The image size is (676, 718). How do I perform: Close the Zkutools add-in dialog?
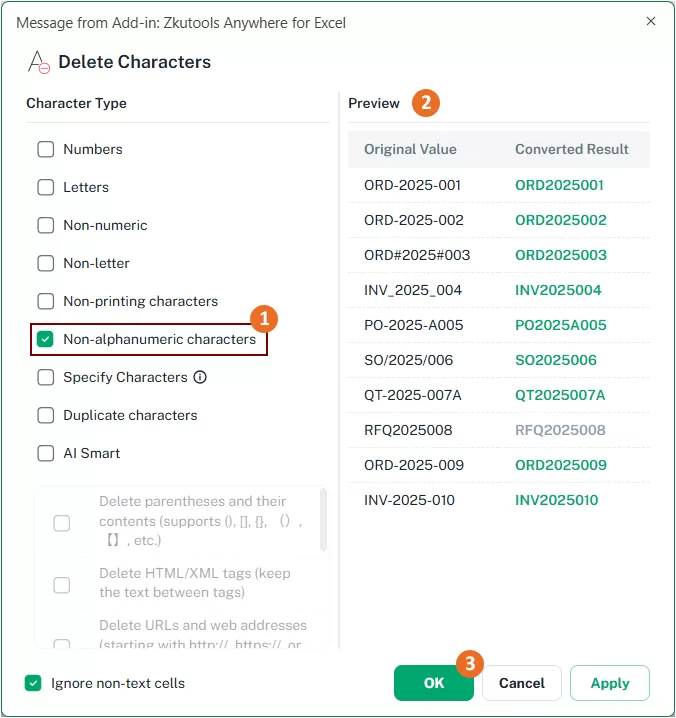651,21
